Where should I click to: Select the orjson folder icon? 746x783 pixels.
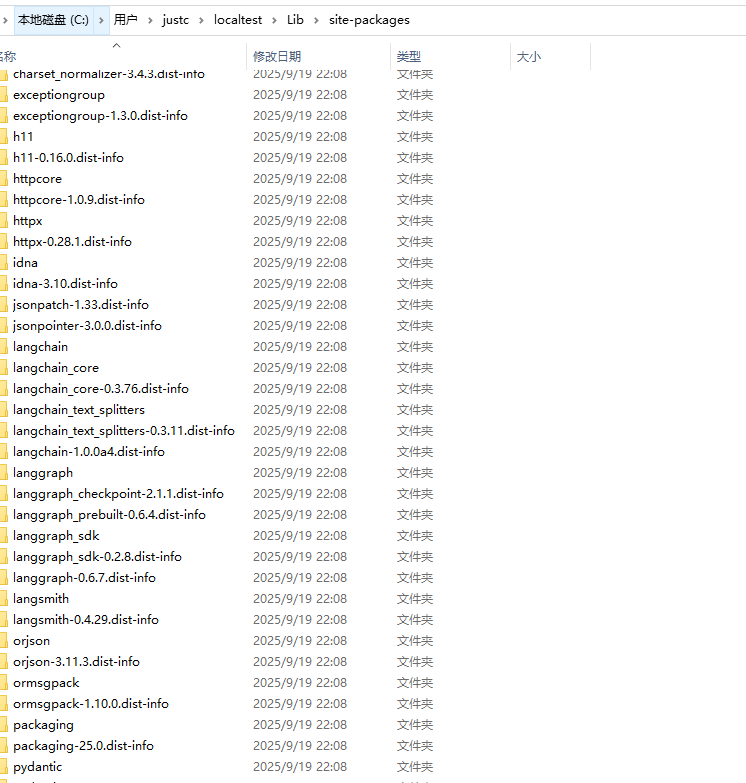click(4, 641)
